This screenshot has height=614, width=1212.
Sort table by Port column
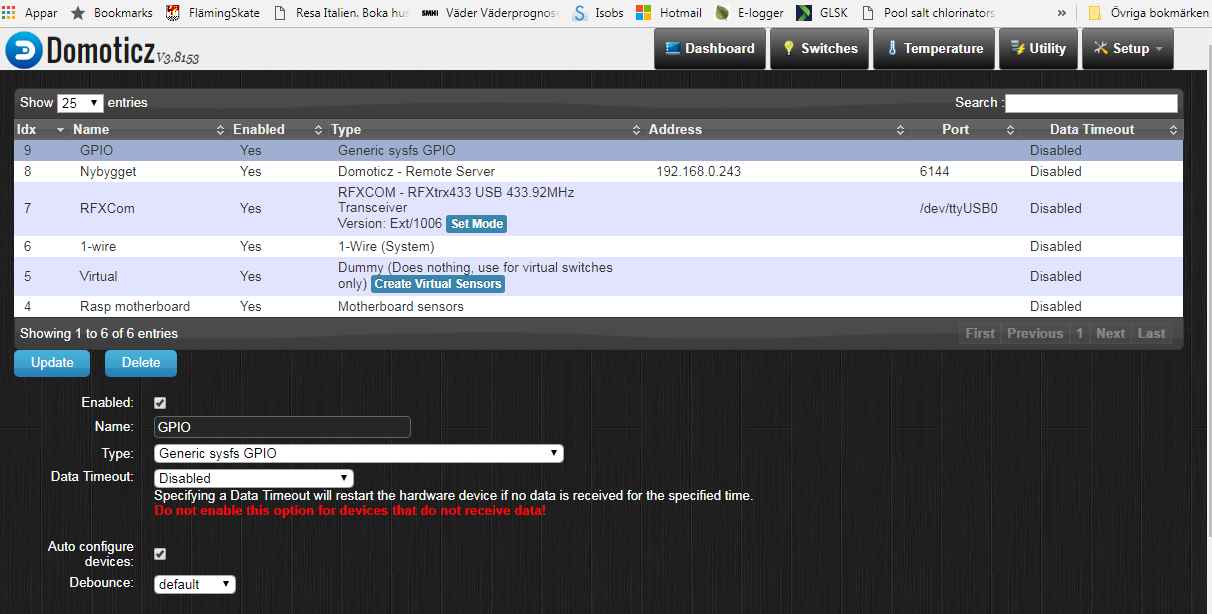point(964,130)
